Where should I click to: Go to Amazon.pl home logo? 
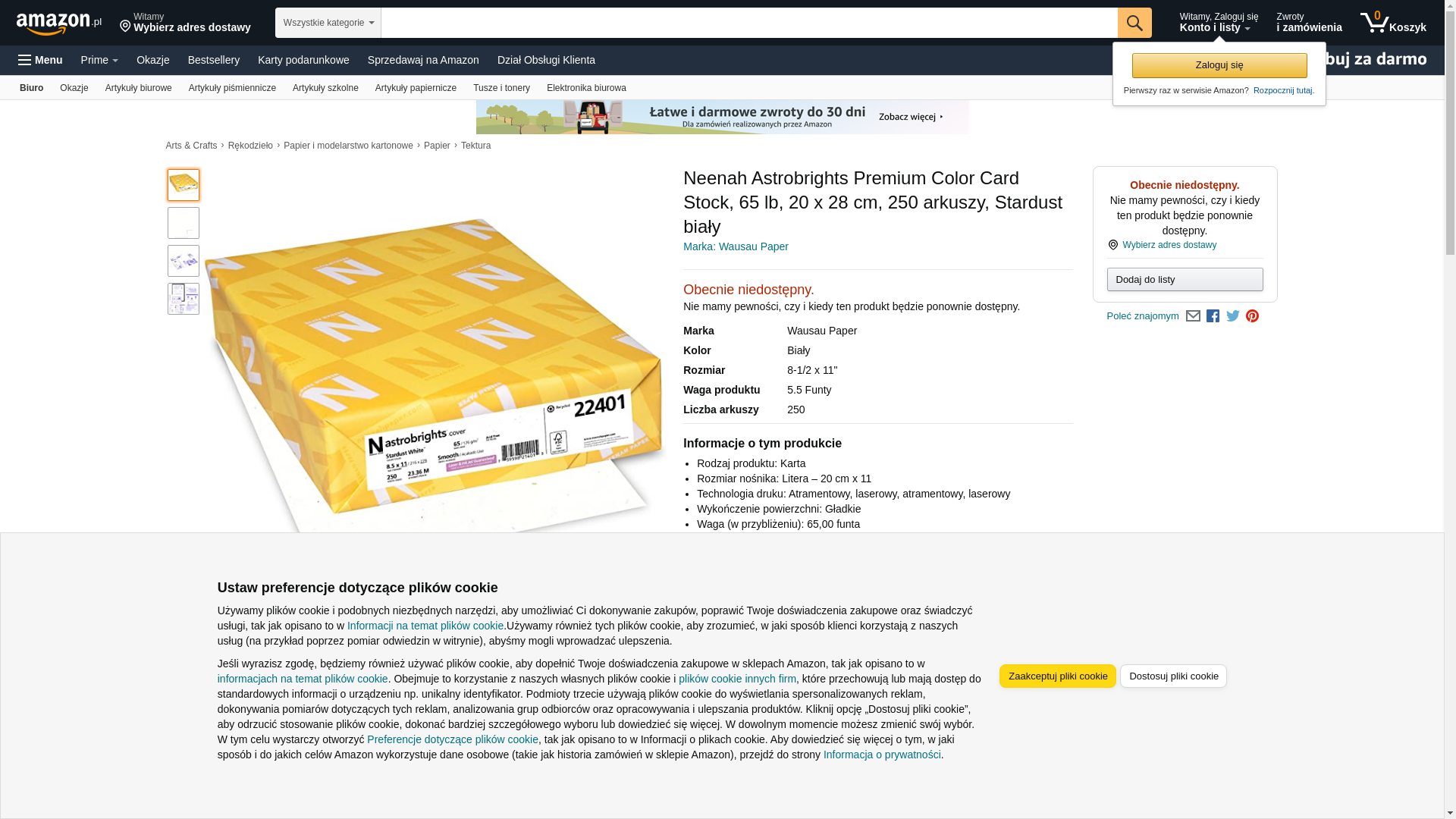[x=59, y=24]
